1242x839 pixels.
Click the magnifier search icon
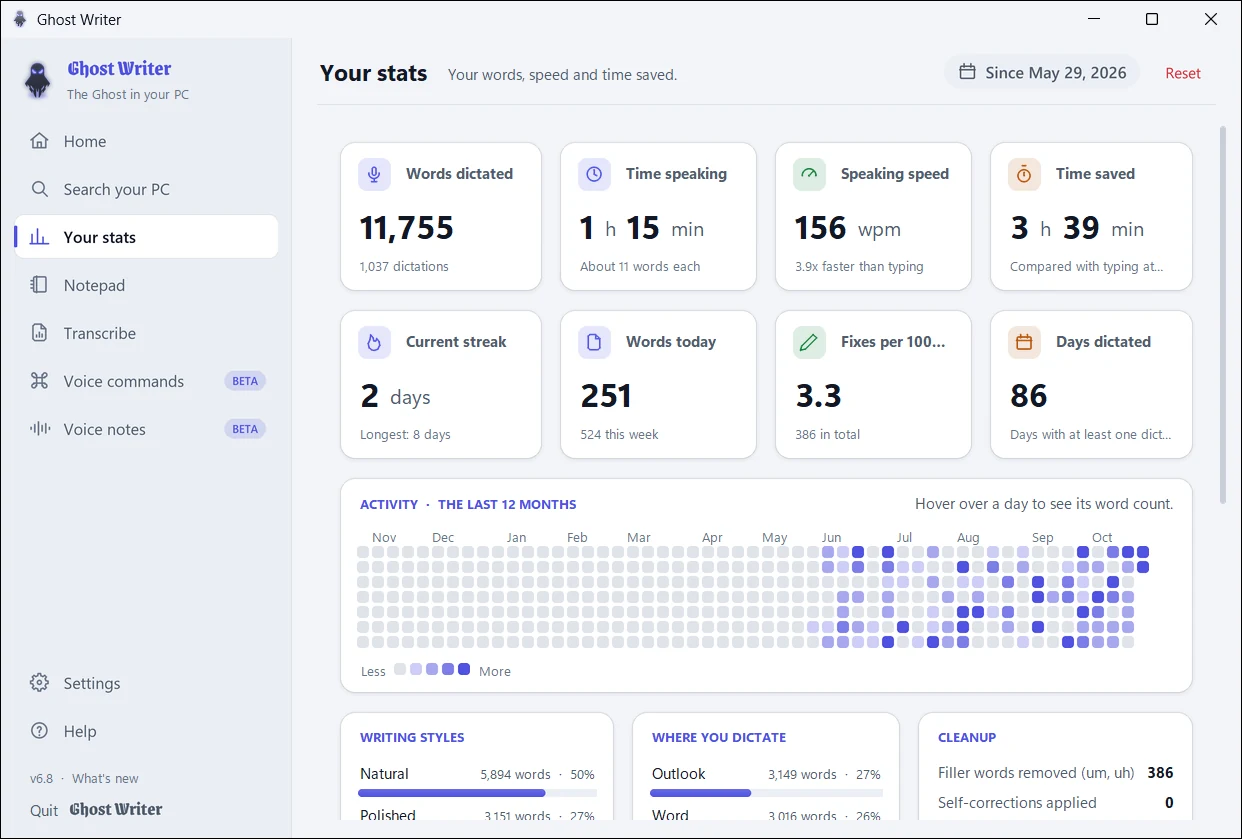(x=39, y=189)
